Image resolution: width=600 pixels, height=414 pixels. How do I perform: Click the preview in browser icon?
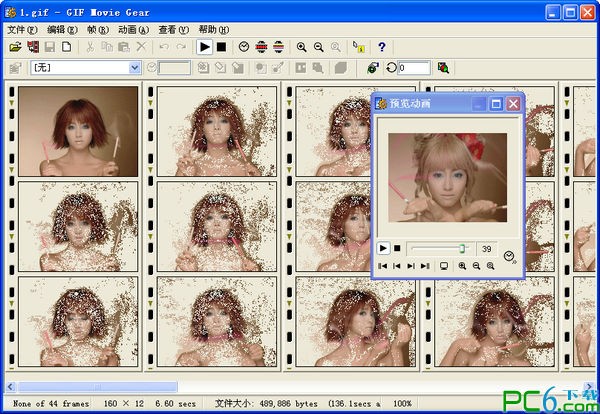[443, 68]
